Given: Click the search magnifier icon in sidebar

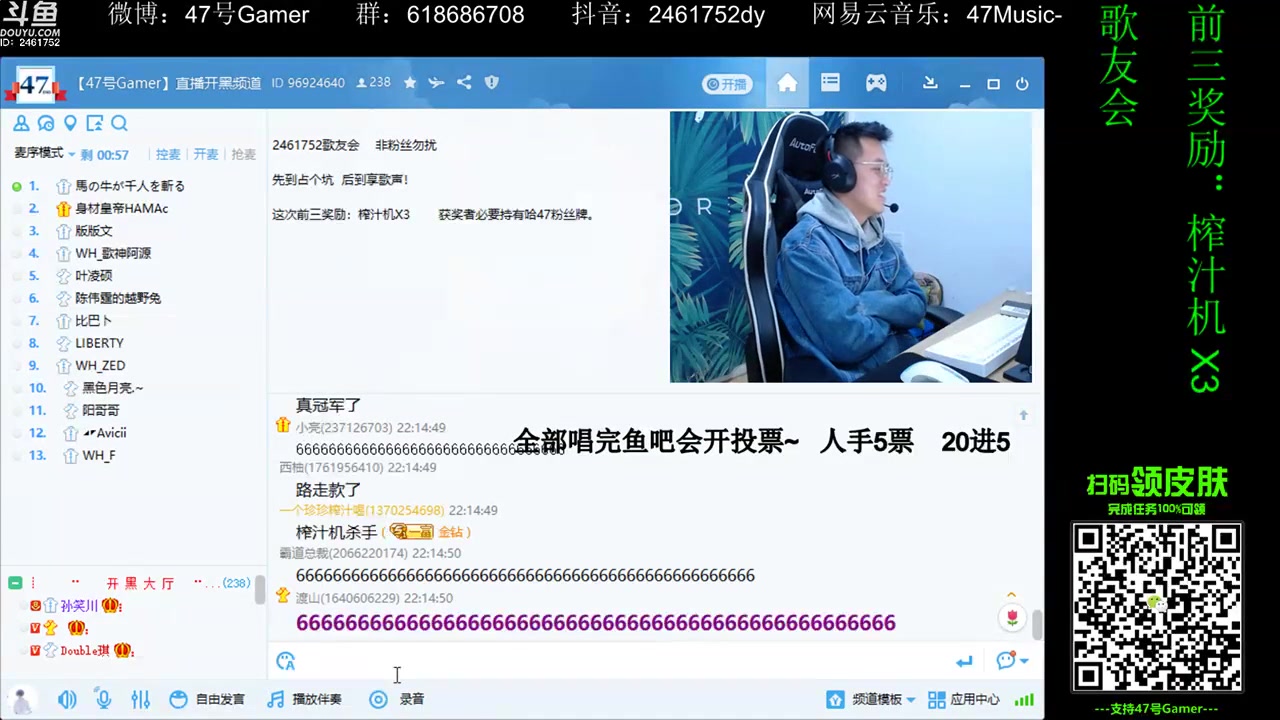Looking at the screenshot, I should 119,124.
